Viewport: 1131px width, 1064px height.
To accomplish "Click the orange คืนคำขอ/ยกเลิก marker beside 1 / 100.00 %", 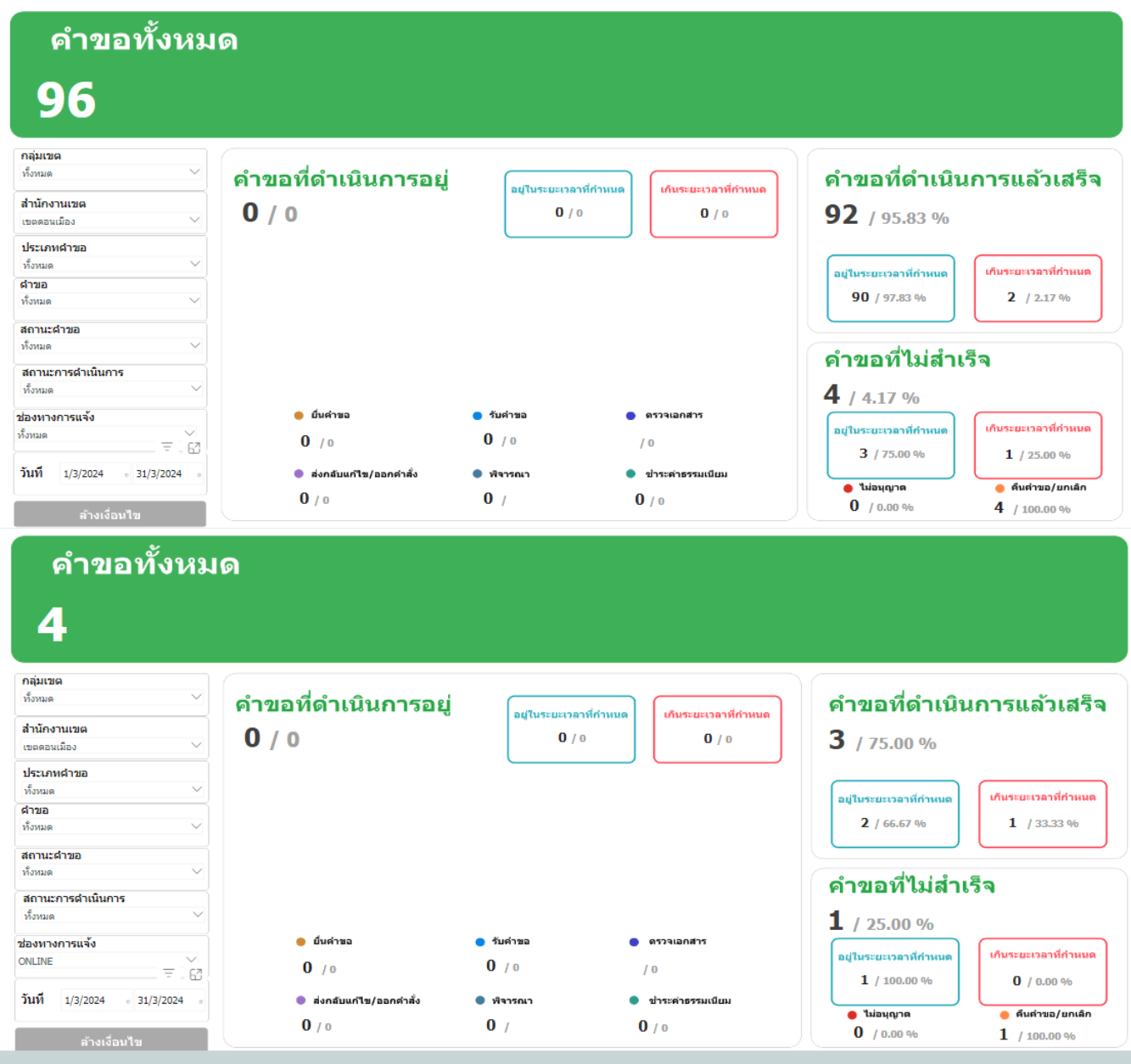I will point(1005,1015).
